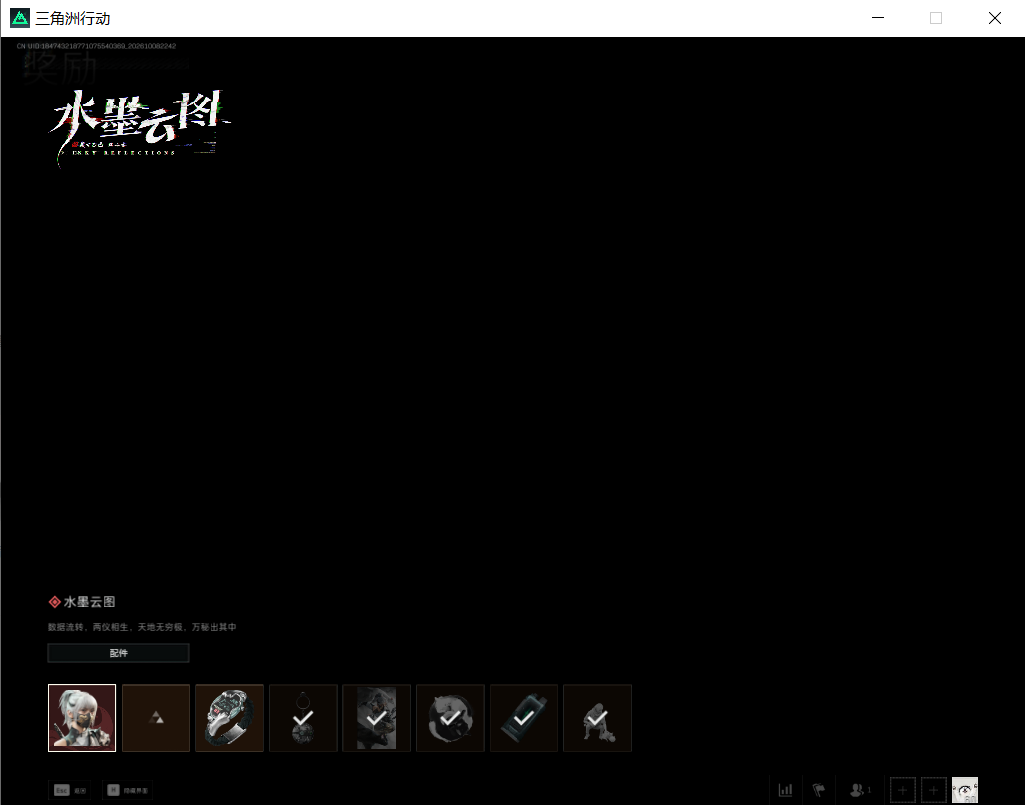Select the checked dark device reward
This screenshot has height=805, width=1025.
pyautogui.click(x=524, y=718)
